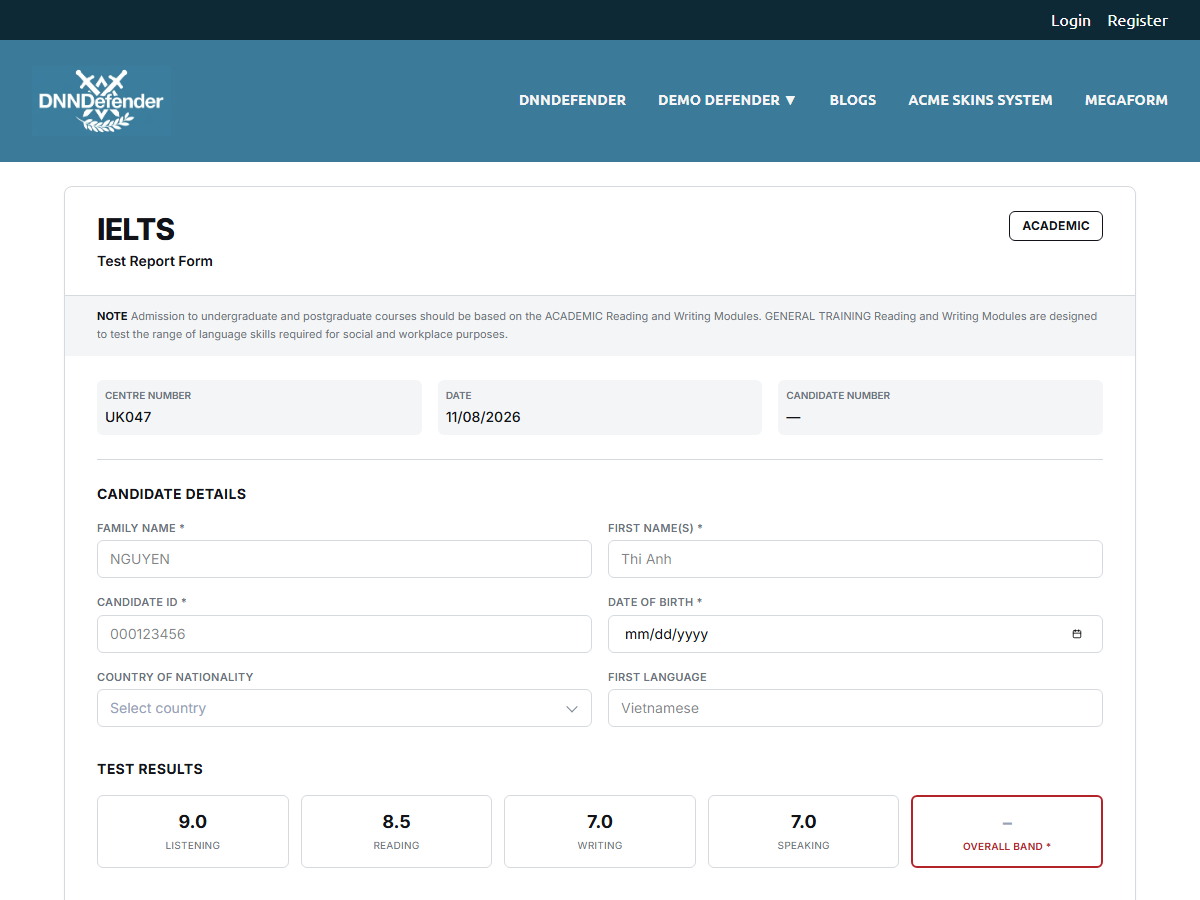Open the MegaForm menu item

coord(1126,100)
